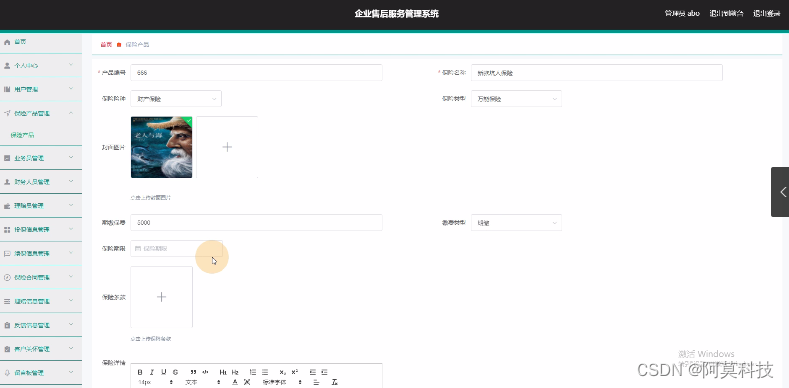Open the background color picker in editor
This screenshot has height=388, width=789.
(247, 382)
